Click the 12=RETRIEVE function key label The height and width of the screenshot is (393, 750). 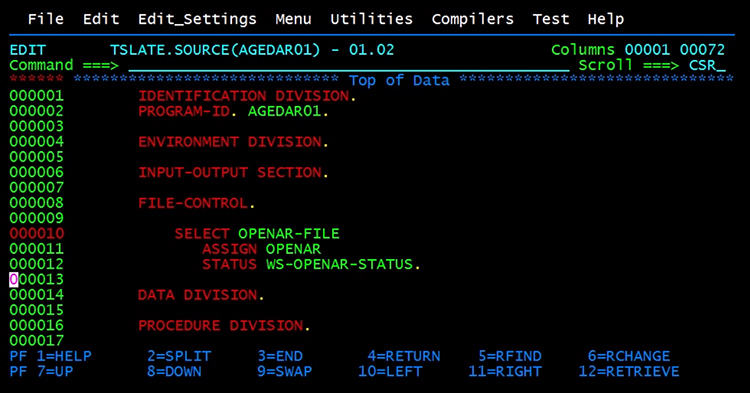[x=629, y=371]
